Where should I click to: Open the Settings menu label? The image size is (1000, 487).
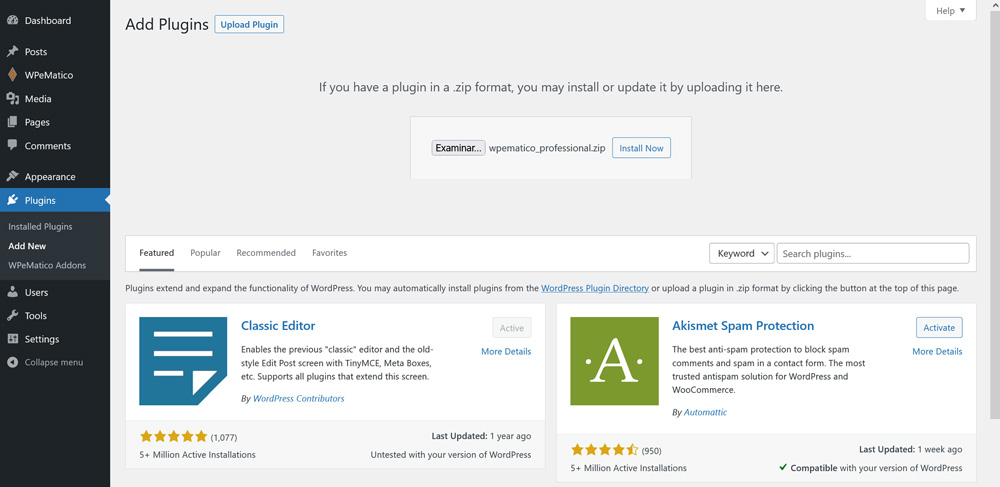pyautogui.click(x=42, y=339)
